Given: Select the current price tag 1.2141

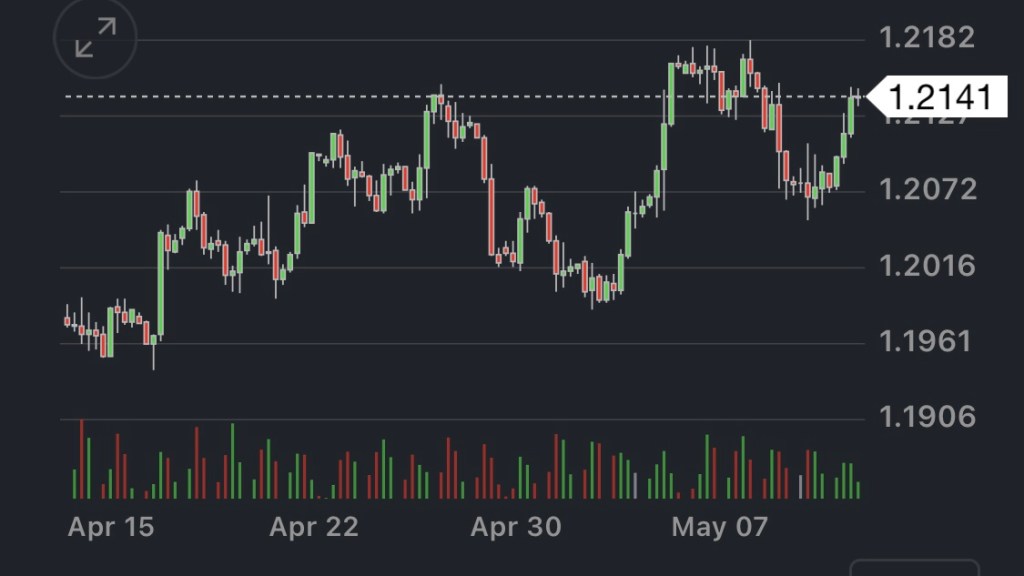Looking at the screenshot, I should coord(939,97).
